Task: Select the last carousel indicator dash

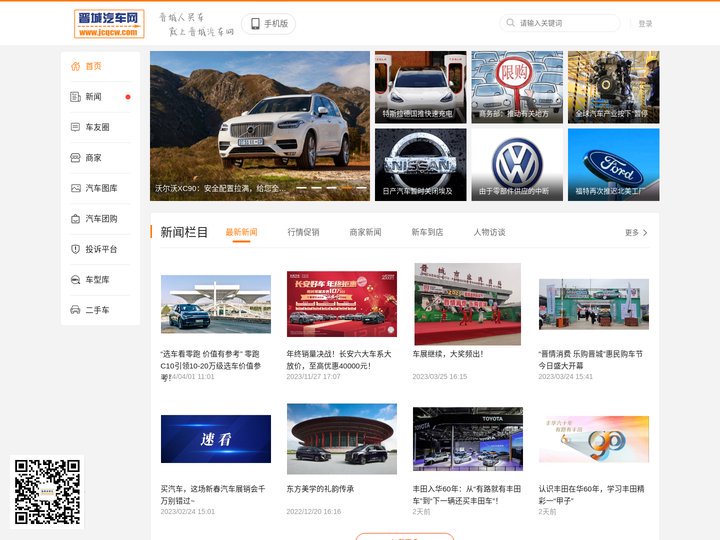Action: coord(362,188)
